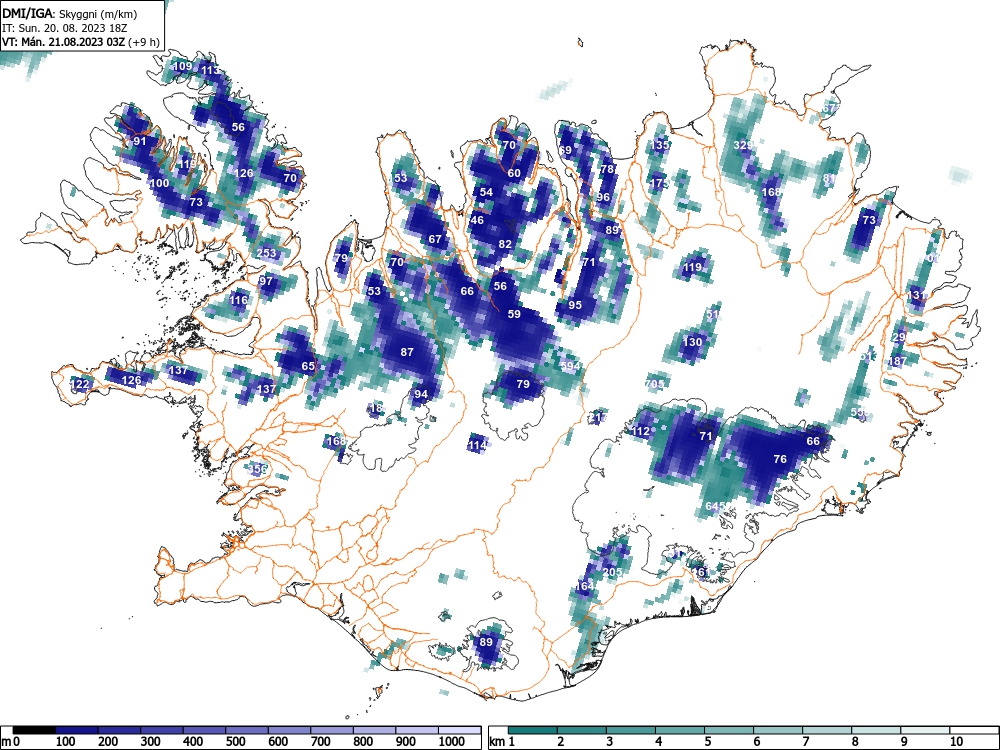Pick the pale lavender swatch between 900 and 1000 m
The height and width of the screenshot is (750, 1000).
(417, 730)
